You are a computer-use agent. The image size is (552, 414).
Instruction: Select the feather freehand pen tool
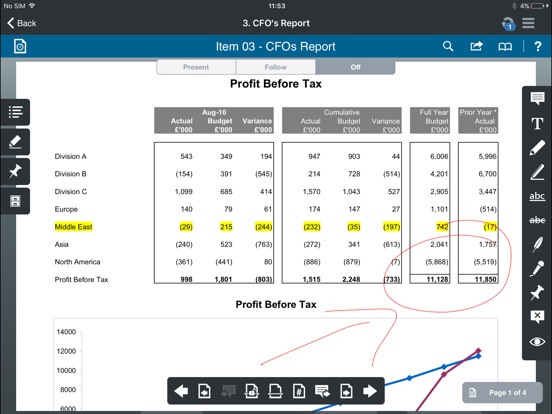(x=537, y=244)
